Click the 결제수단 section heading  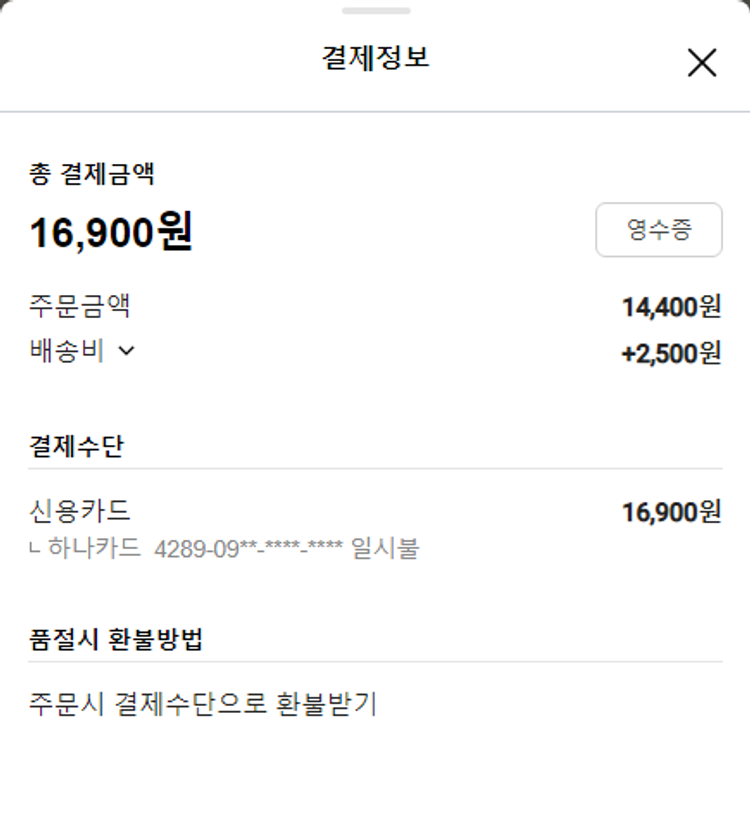[76, 446]
